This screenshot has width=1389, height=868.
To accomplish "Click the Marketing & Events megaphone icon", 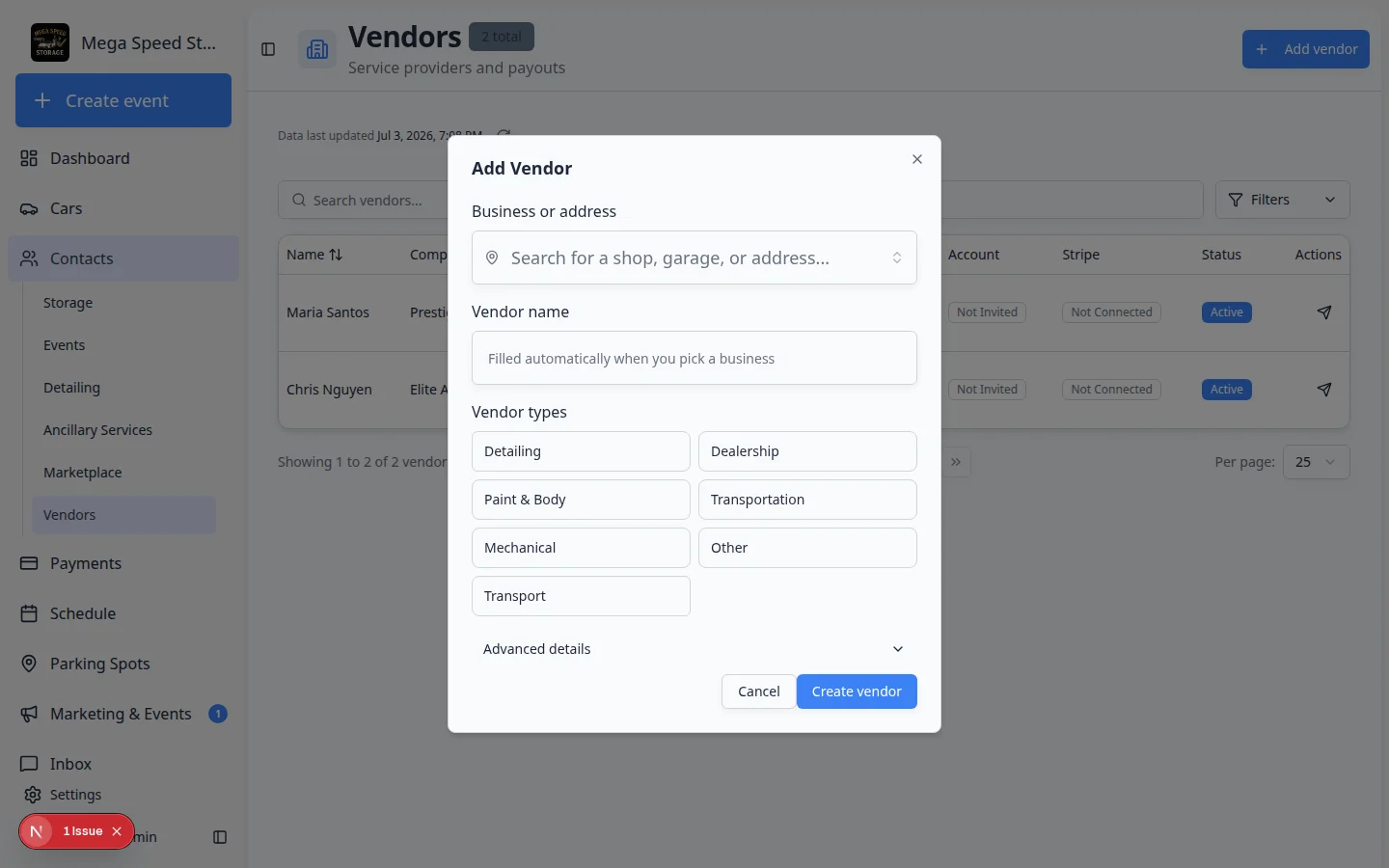I will [x=29, y=714].
